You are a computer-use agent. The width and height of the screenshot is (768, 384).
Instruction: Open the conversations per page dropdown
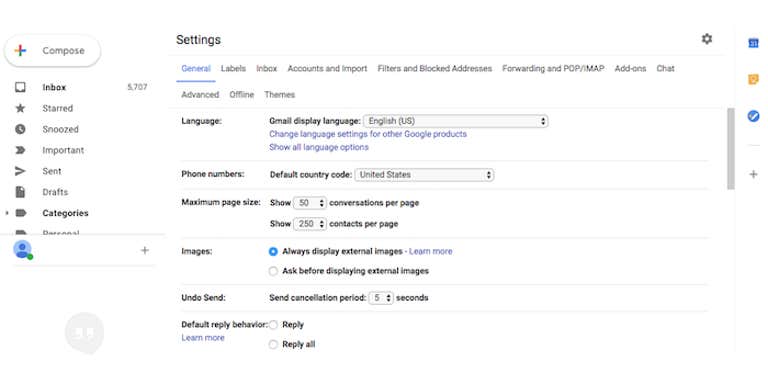[x=310, y=203]
